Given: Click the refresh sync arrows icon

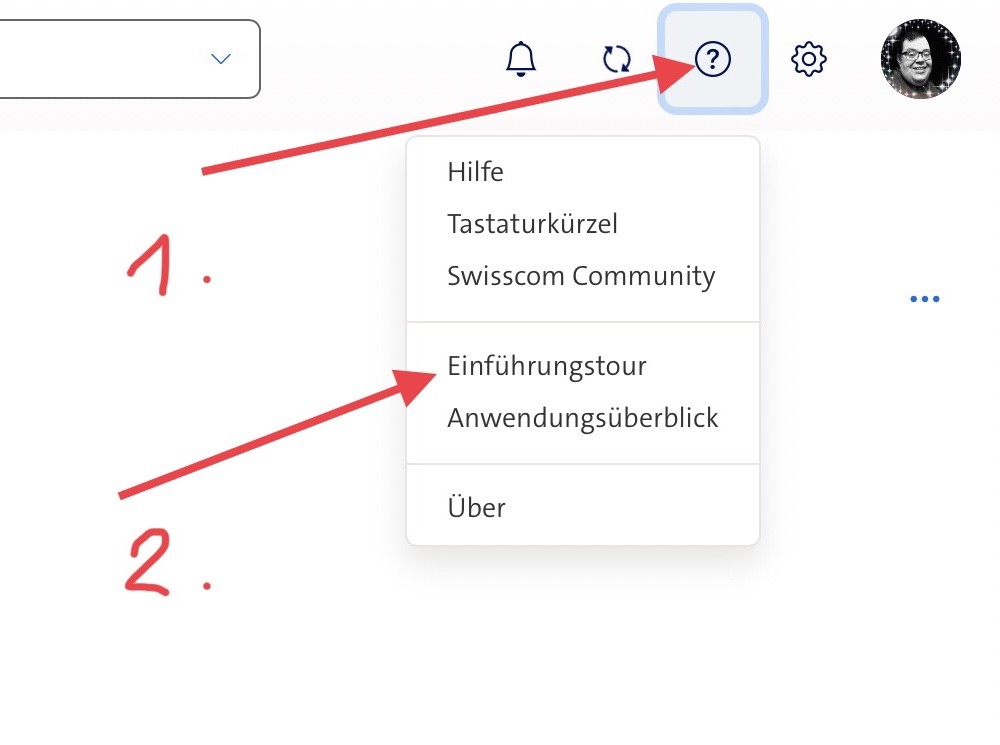Looking at the screenshot, I should pos(617,60).
